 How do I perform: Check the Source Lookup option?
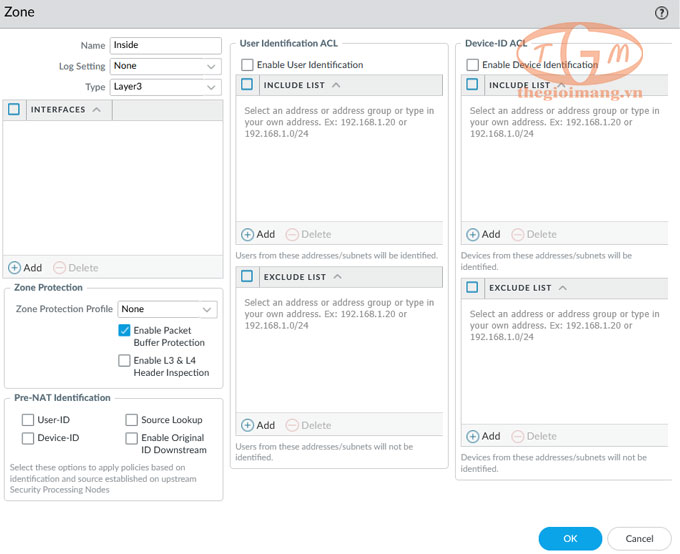[131, 420]
